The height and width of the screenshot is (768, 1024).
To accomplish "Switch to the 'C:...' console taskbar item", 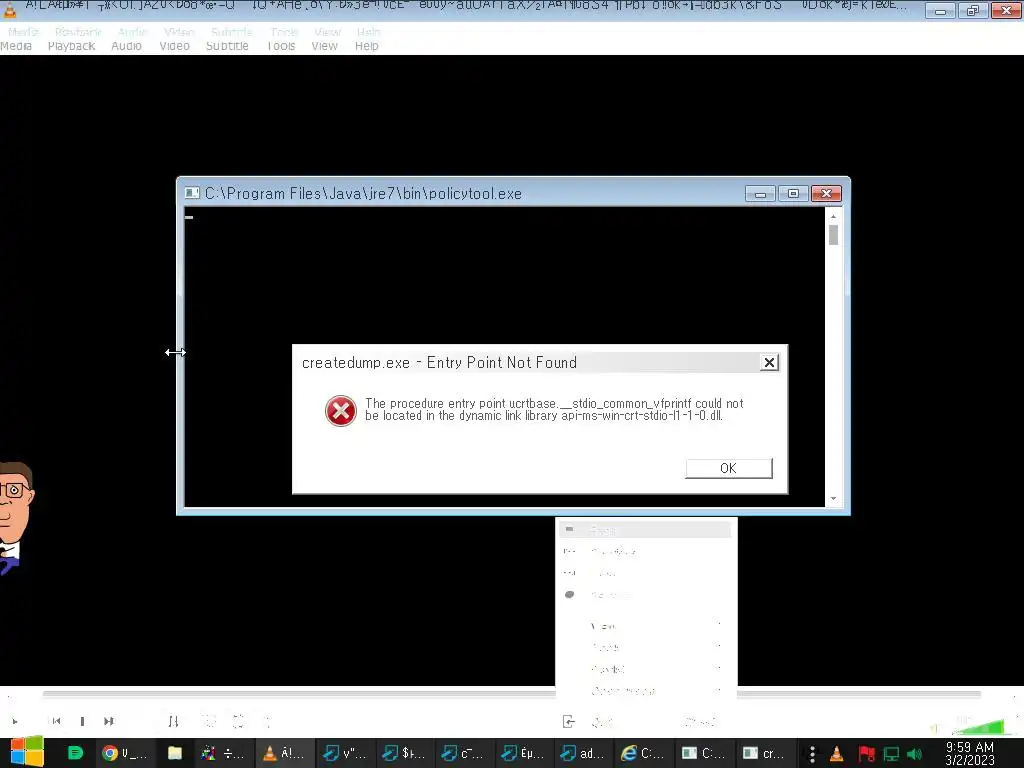I will tap(702, 753).
